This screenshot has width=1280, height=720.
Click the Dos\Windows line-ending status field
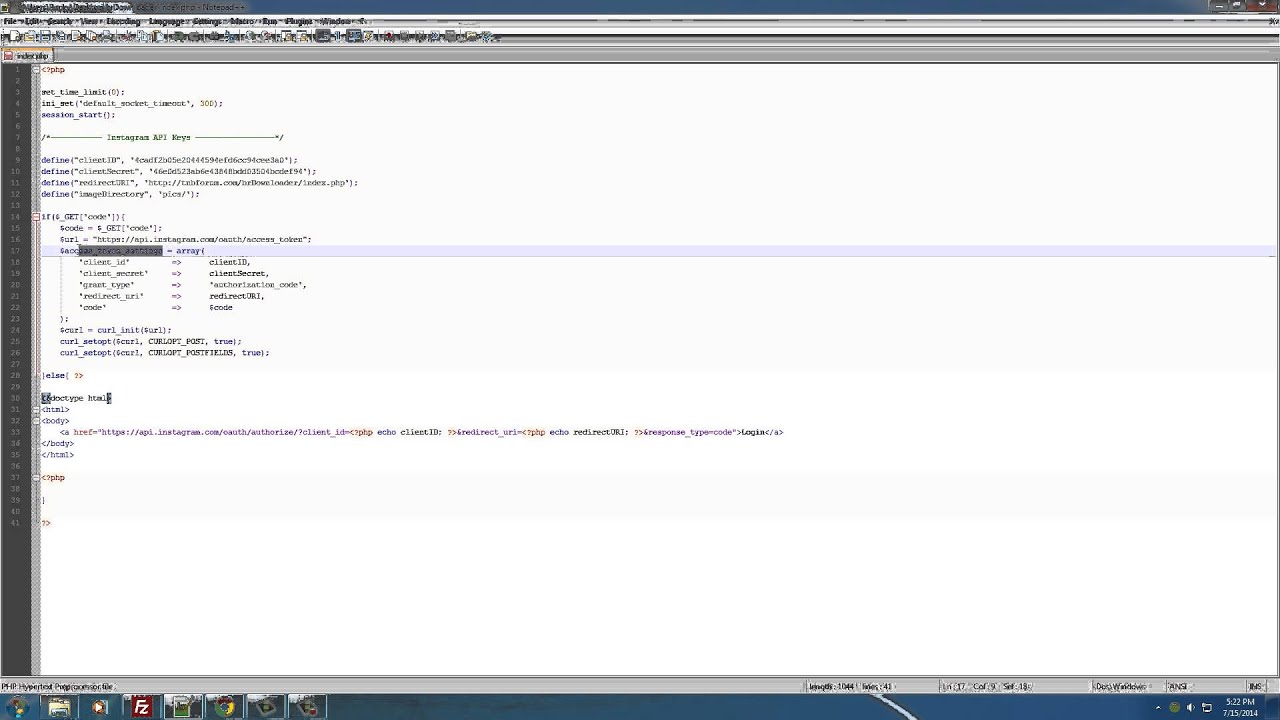pos(1120,687)
